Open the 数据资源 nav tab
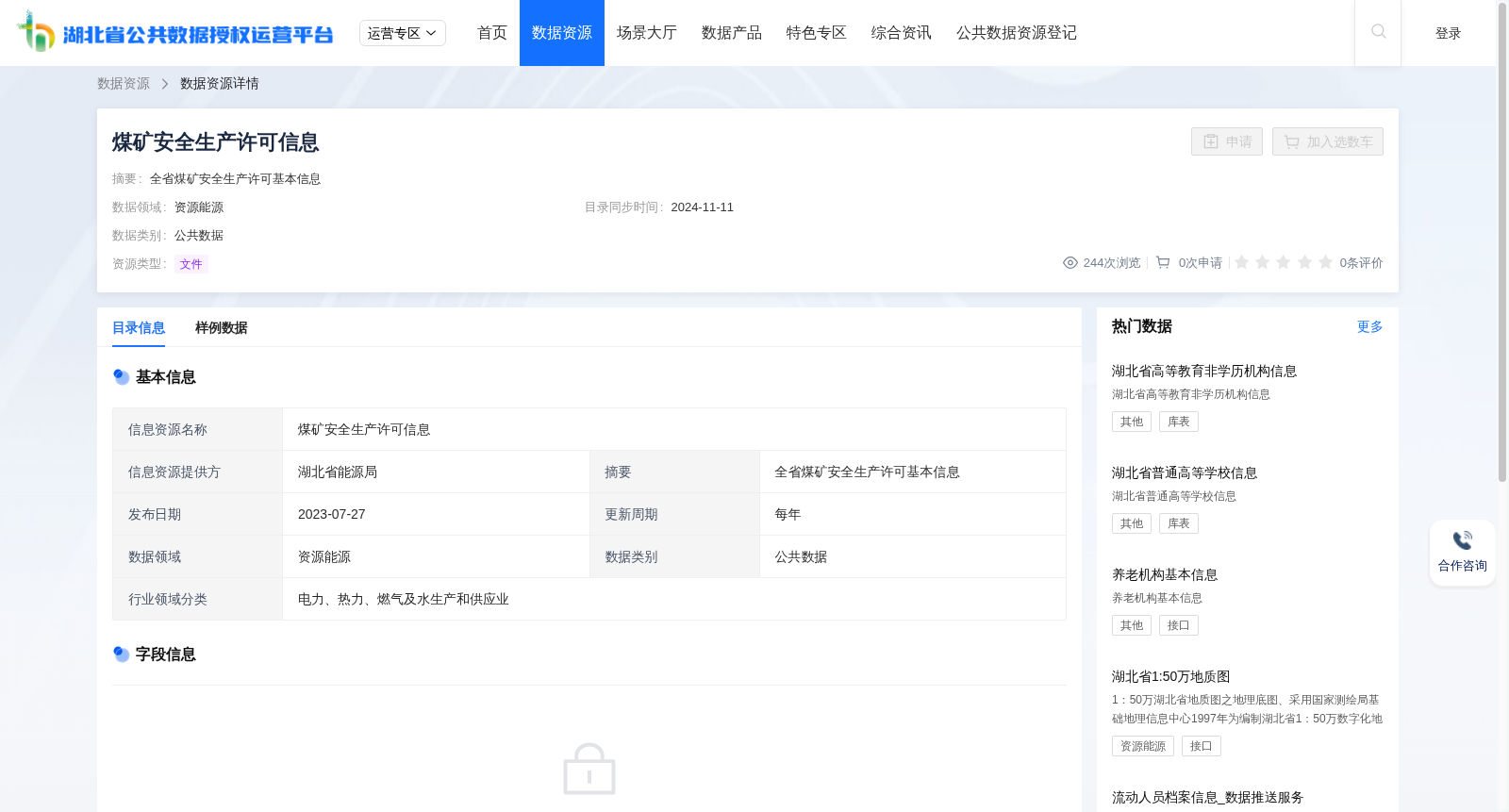Viewport: 1509px width, 812px height. pyautogui.click(x=562, y=33)
